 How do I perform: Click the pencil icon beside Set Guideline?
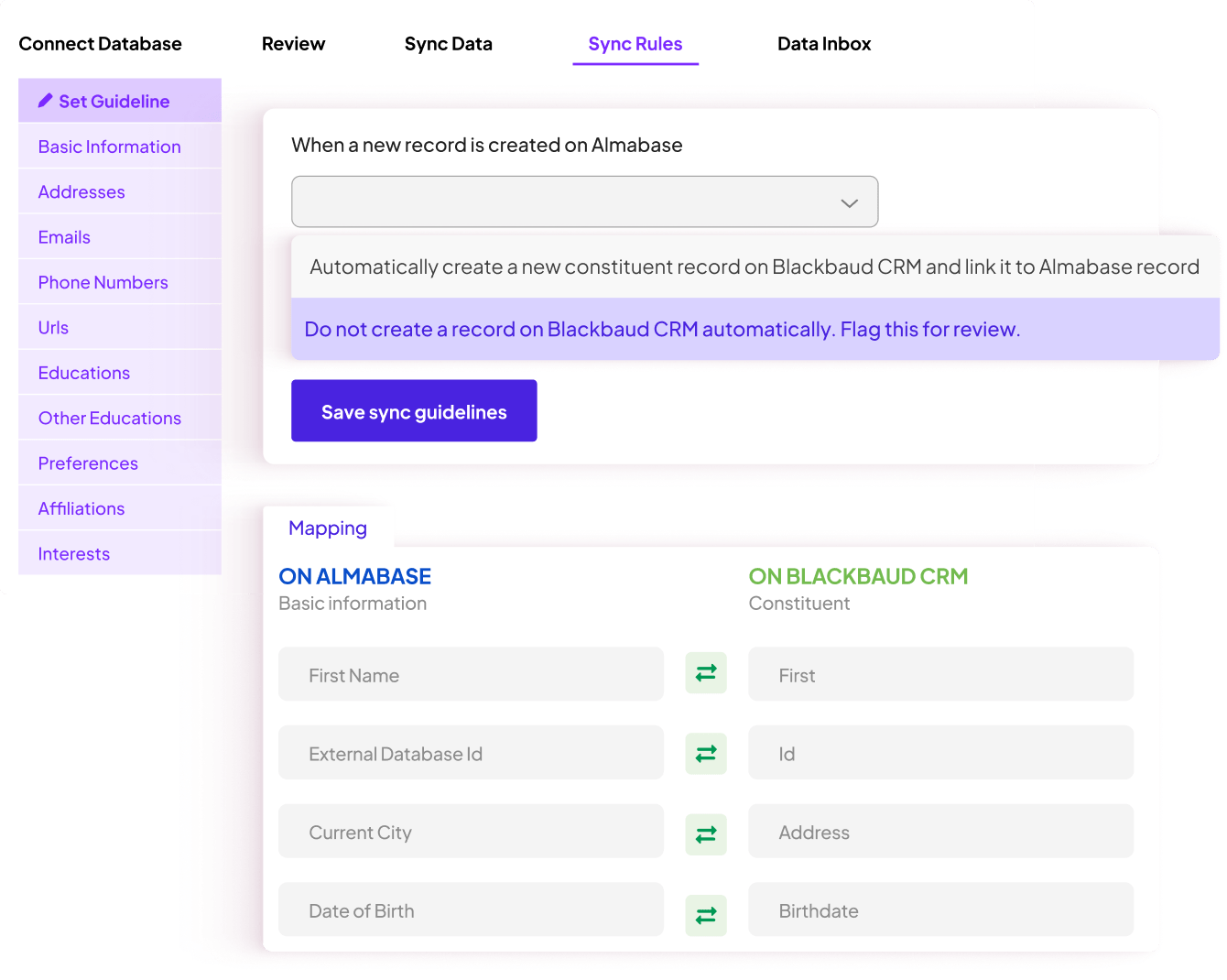45,101
